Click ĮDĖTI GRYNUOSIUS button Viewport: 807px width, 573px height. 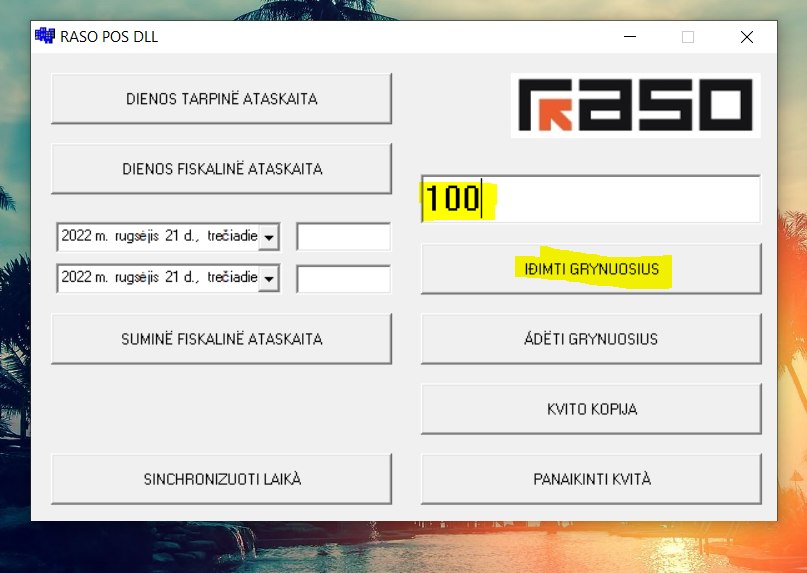pyautogui.click(x=591, y=339)
